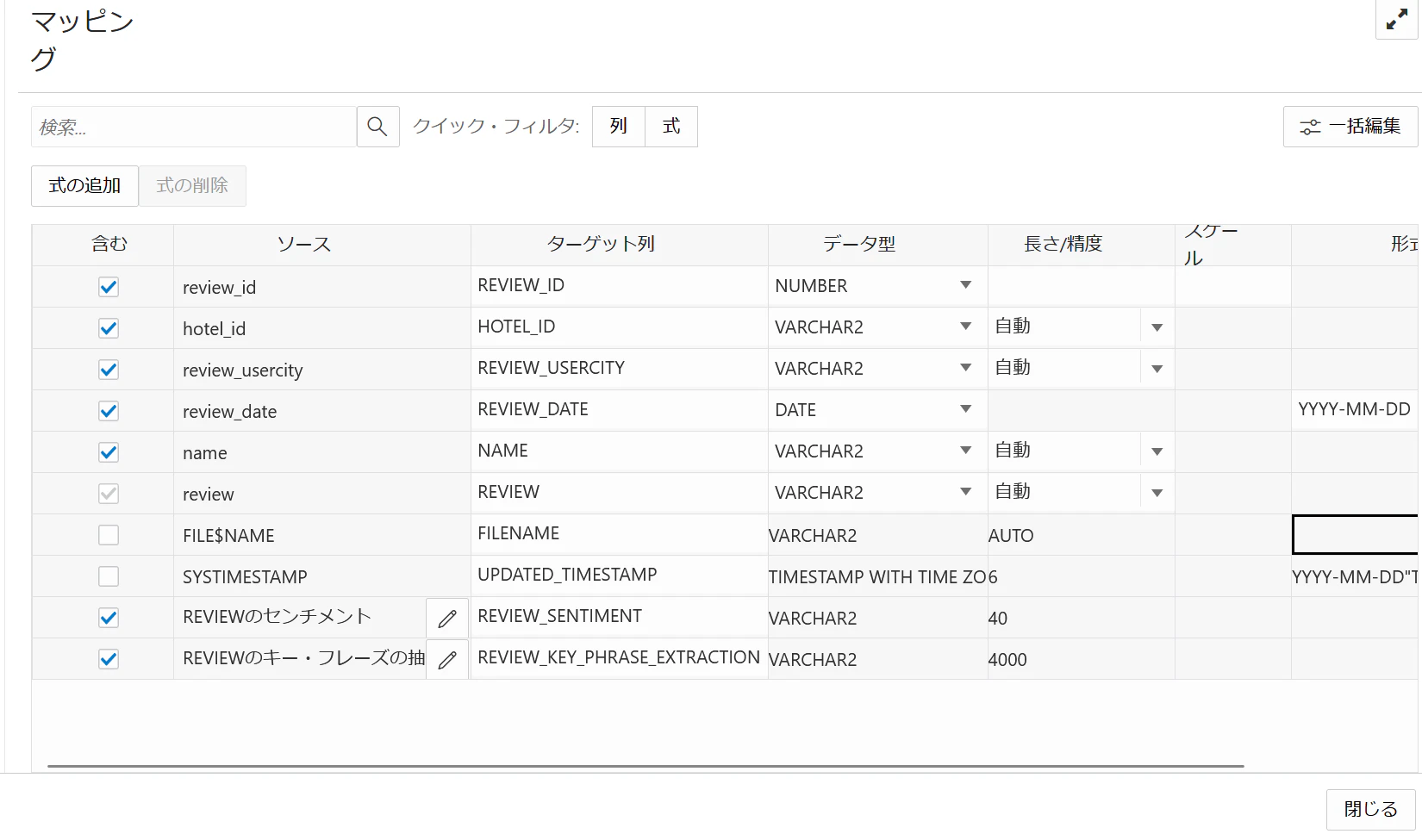
Task: Open the data type dropdown for REVIEW_DATE
Action: pos(966,409)
